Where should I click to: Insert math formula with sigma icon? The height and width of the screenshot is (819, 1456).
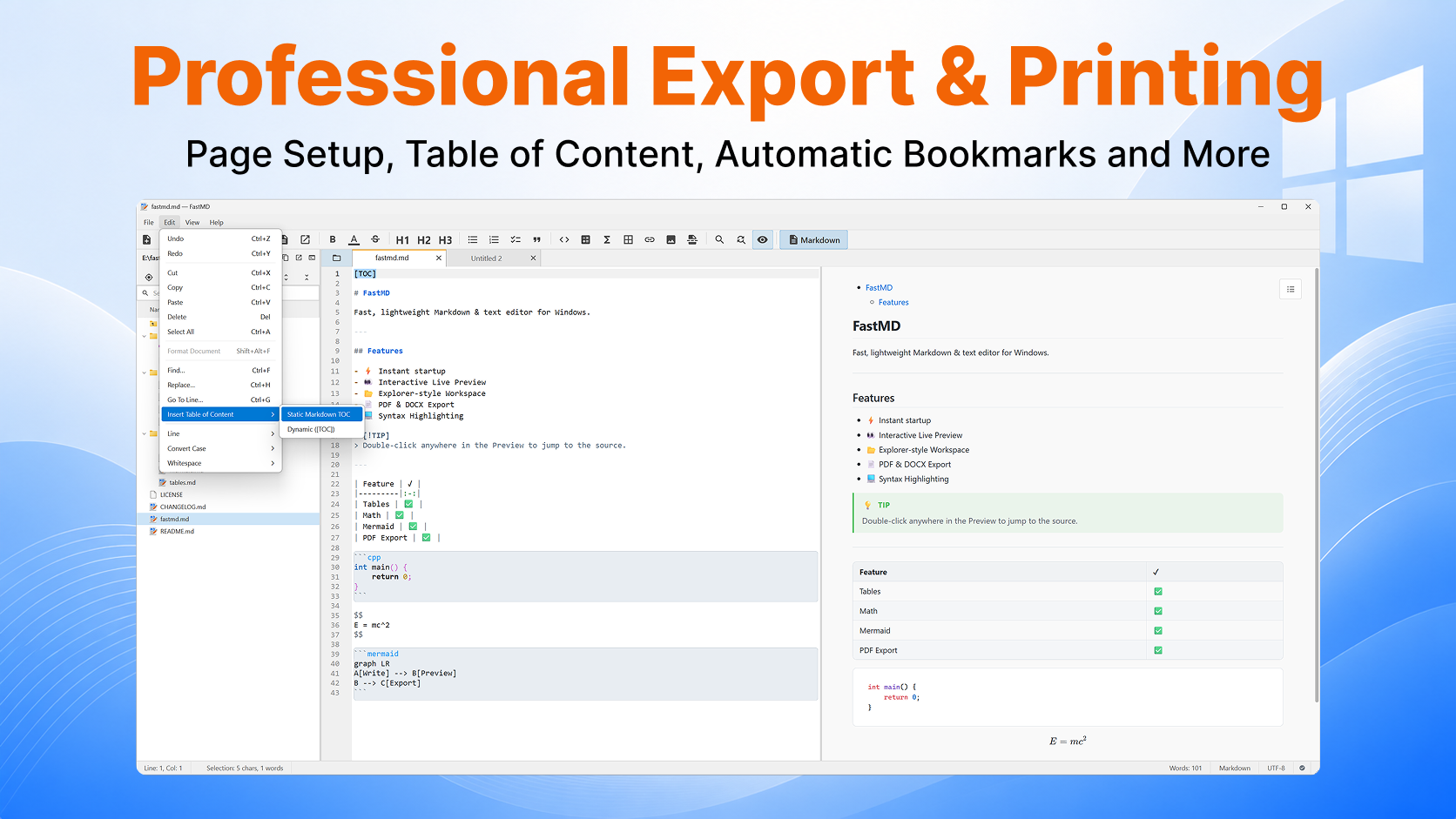[607, 239]
